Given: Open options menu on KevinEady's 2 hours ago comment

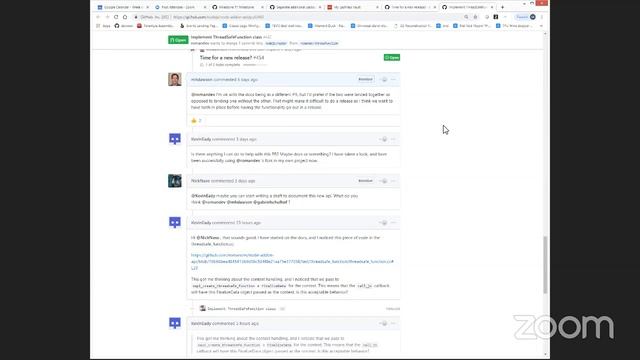Looking at the screenshot, I should (x=393, y=324).
